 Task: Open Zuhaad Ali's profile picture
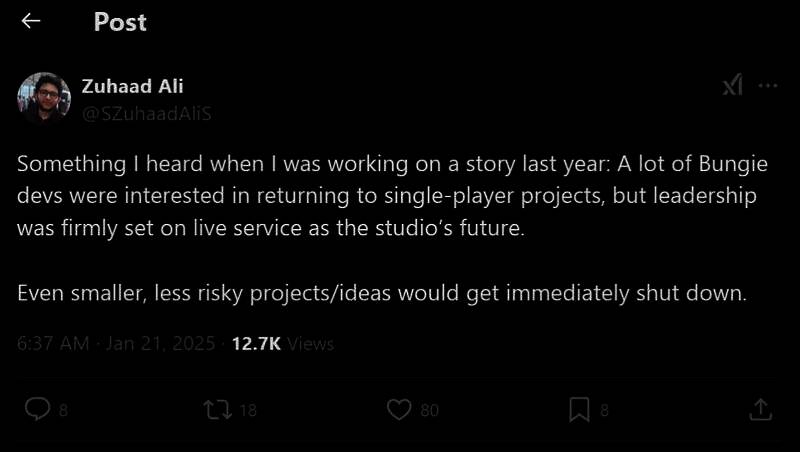[43, 98]
